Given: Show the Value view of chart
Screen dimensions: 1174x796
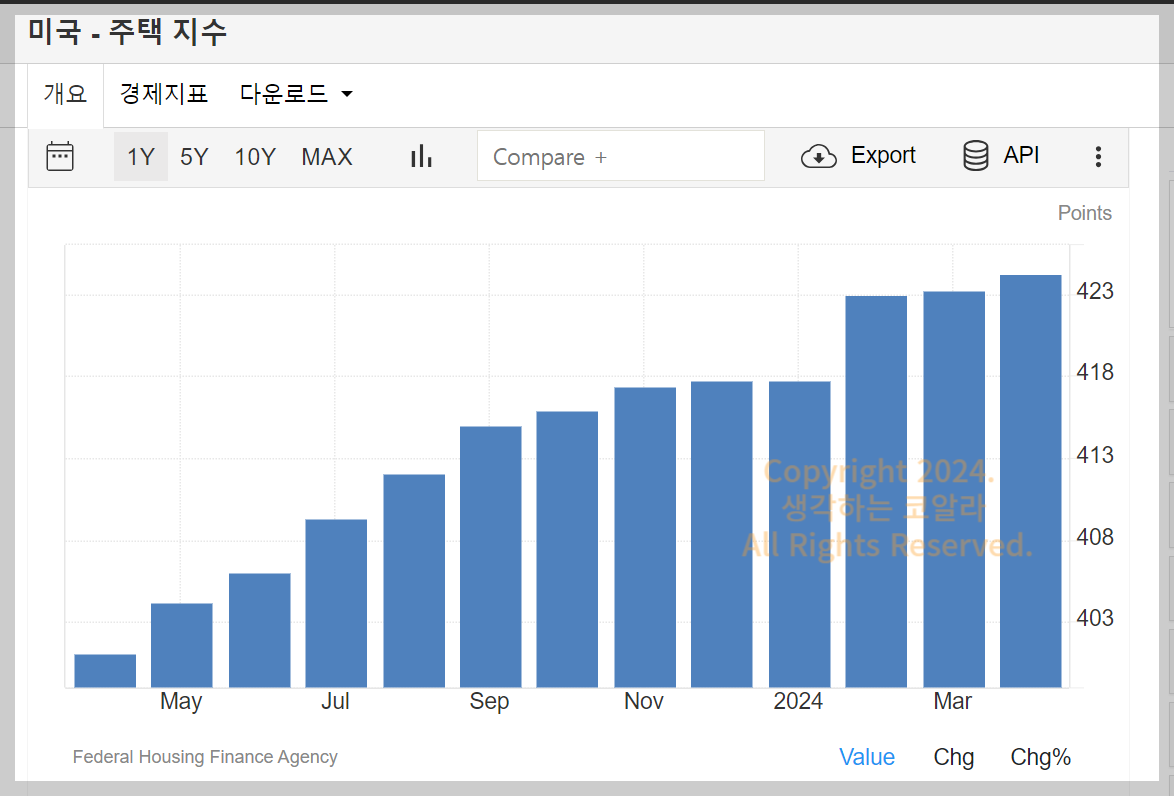Looking at the screenshot, I should coord(866,757).
